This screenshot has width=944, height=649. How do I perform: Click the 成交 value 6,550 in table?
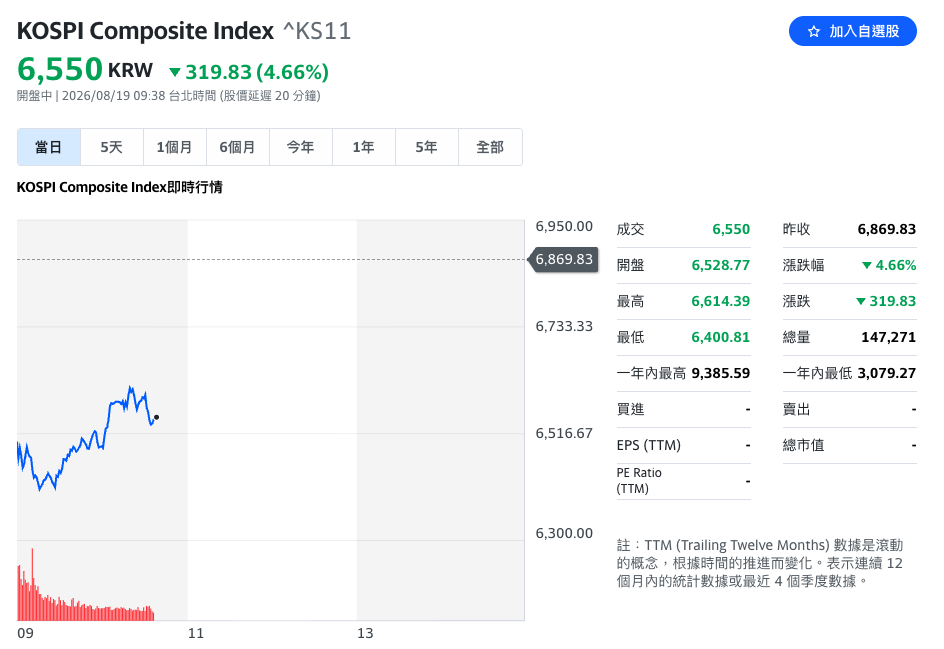(731, 229)
